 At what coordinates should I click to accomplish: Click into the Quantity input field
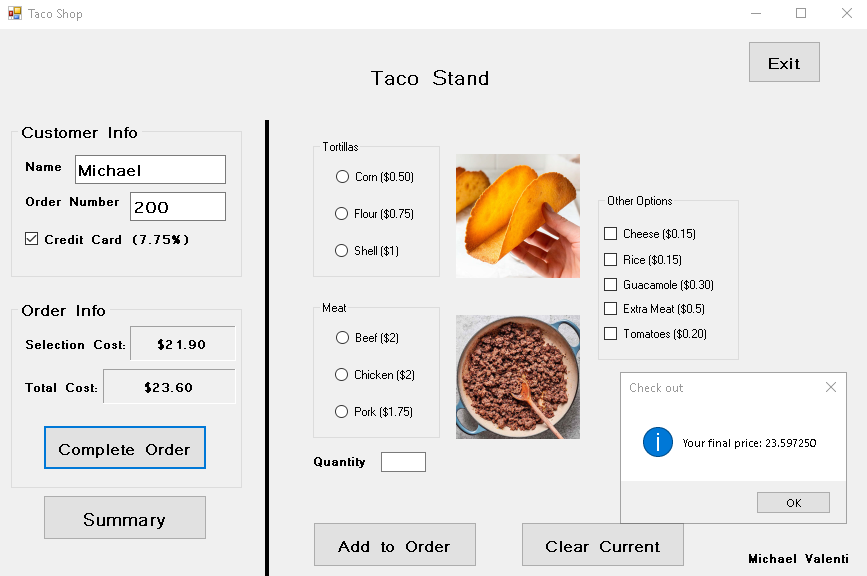pyautogui.click(x=403, y=462)
